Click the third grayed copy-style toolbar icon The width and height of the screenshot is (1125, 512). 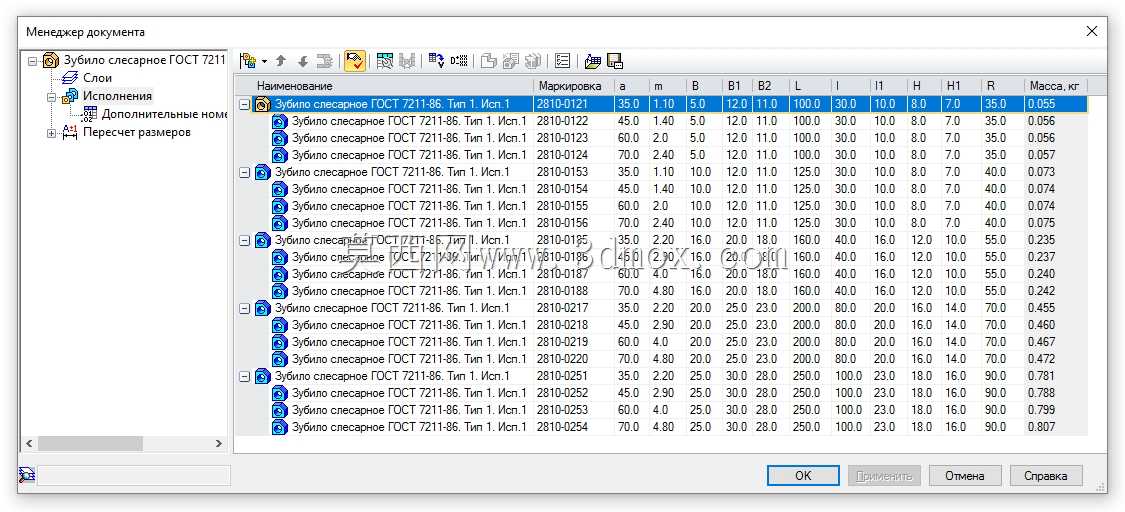[532, 62]
